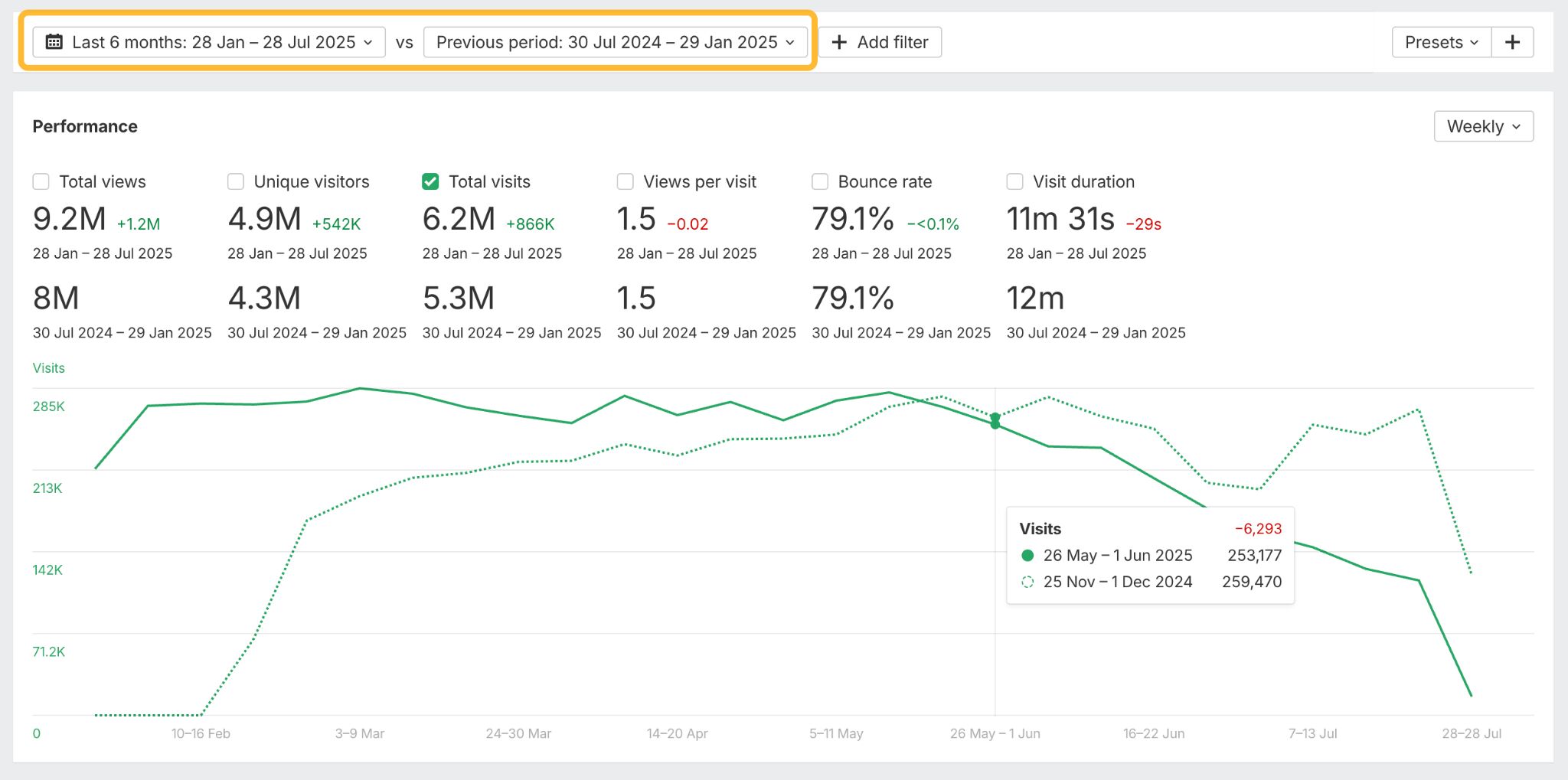Click the dotted circle legend icon for 25 Nov
Viewport: 1568px width, 780px height.
(x=1027, y=582)
